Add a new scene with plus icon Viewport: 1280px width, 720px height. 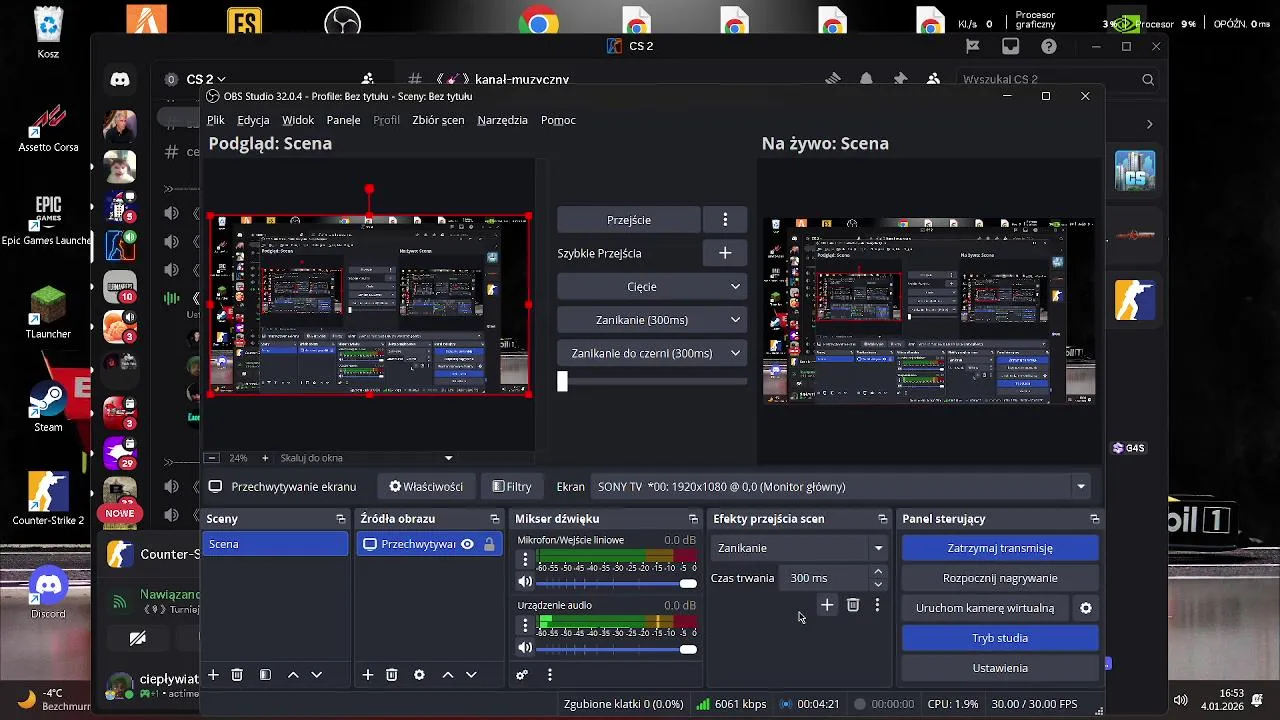click(x=213, y=675)
